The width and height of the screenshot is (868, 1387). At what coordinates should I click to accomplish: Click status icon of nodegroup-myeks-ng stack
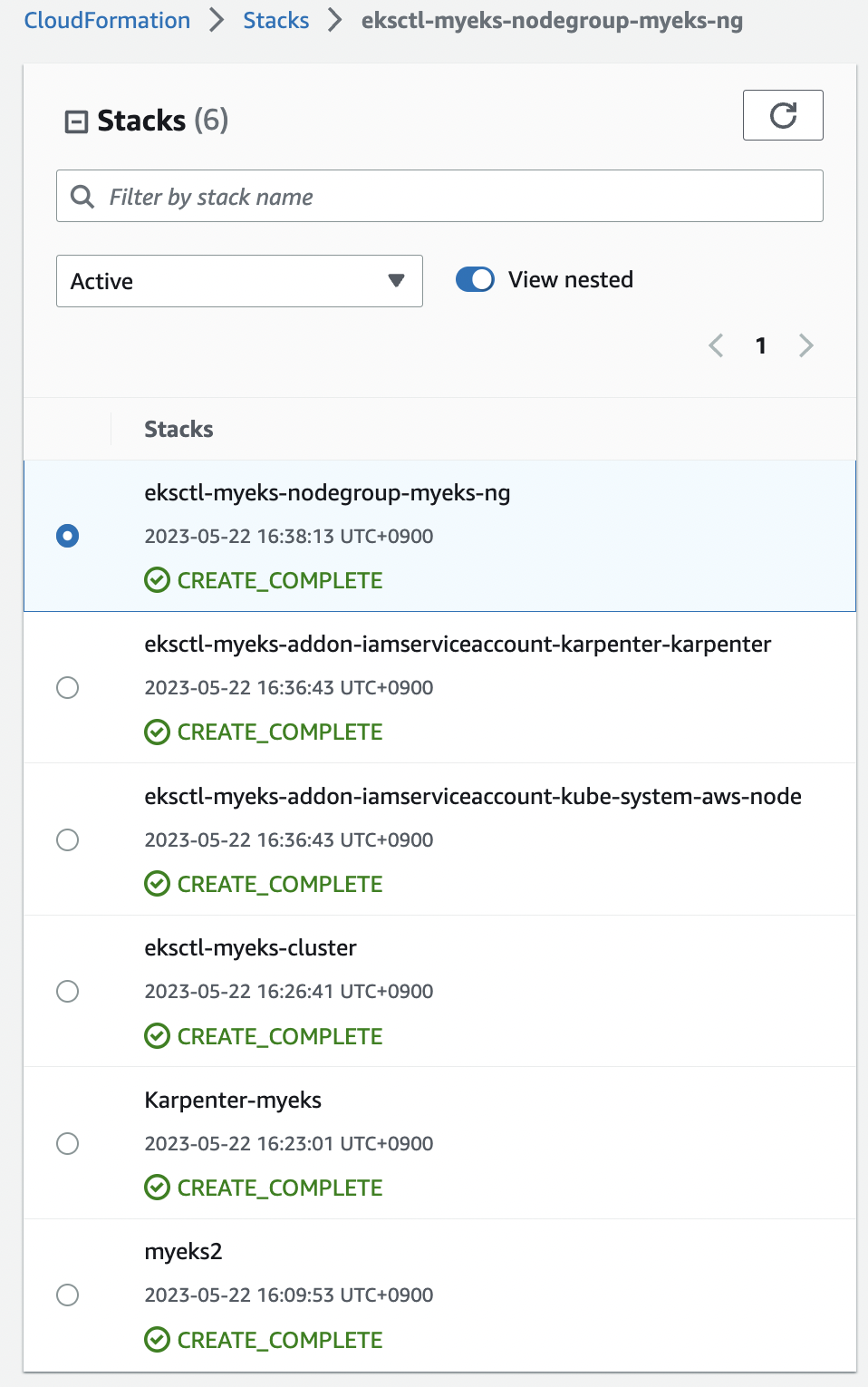157,580
